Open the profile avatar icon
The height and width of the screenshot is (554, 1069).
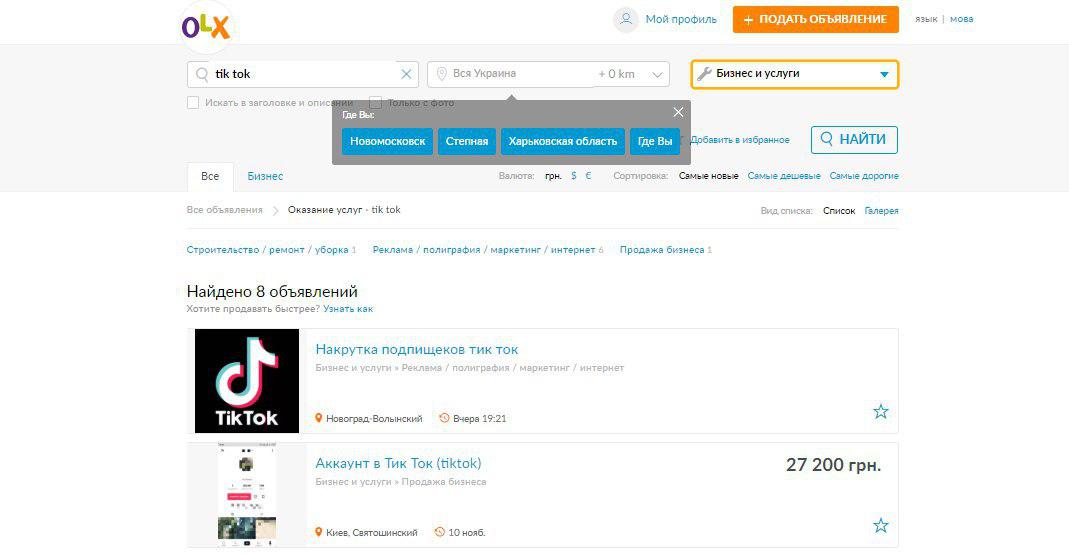click(626, 19)
